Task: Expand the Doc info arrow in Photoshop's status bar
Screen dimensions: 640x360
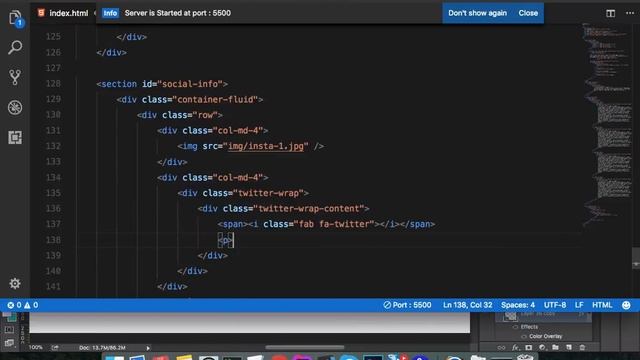Action: pyautogui.click(x=148, y=348)
